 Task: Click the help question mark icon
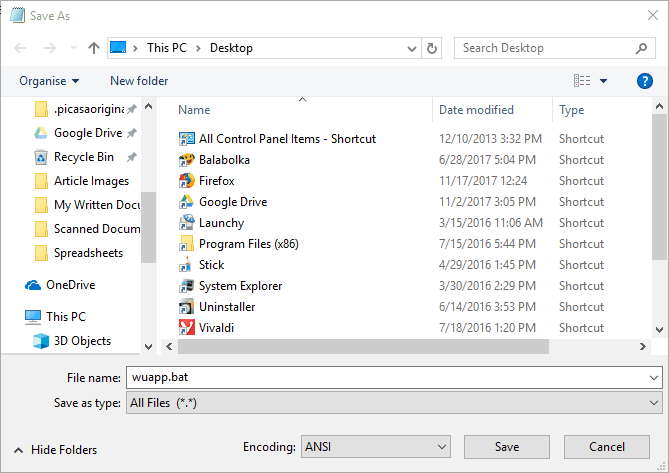point(645,81)
